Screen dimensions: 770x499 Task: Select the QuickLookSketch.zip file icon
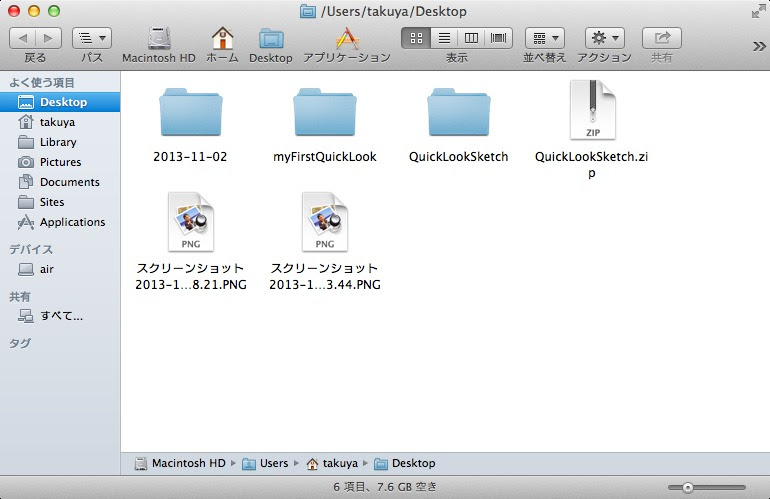pos(592,110)
